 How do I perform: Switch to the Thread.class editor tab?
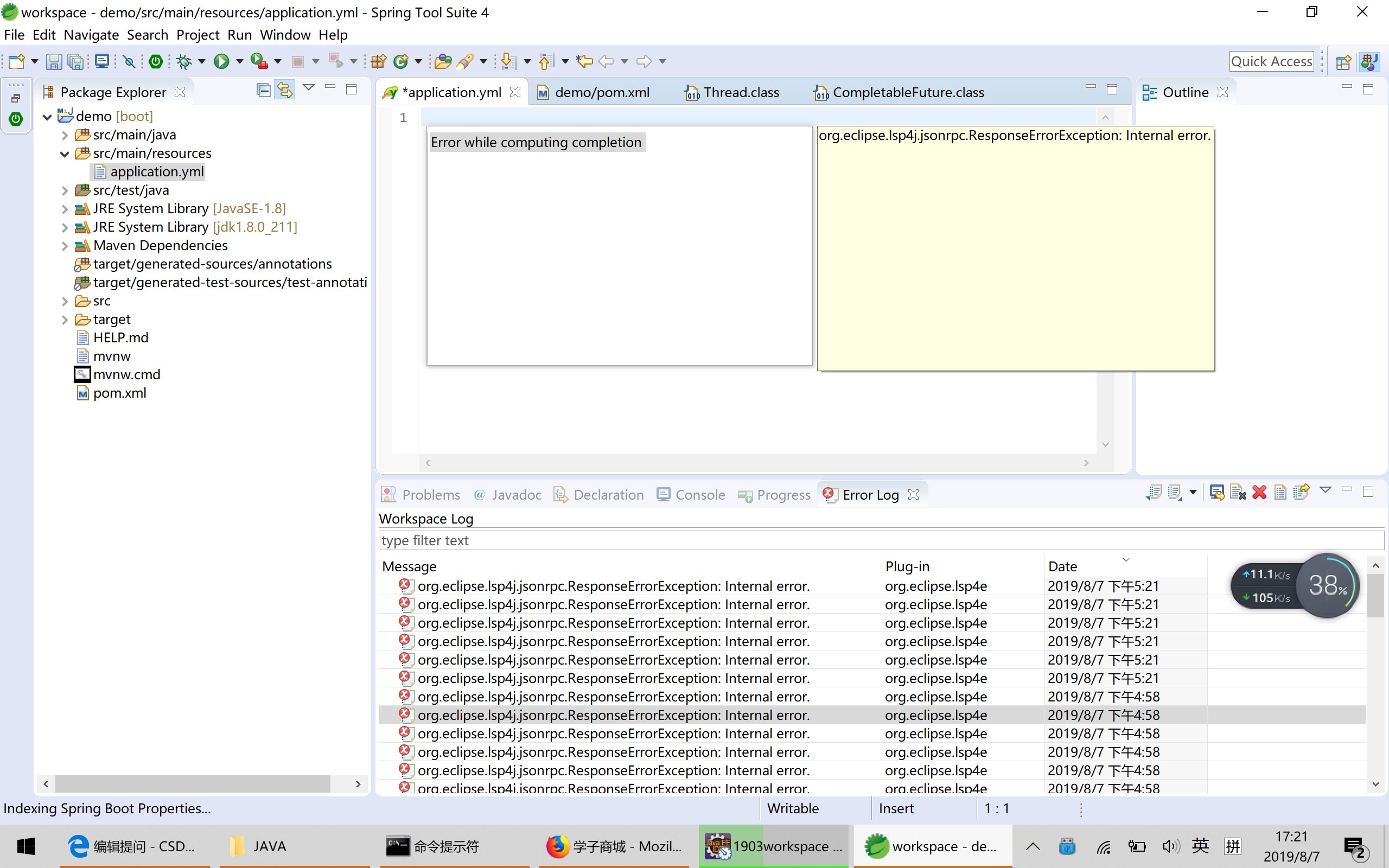741,92
